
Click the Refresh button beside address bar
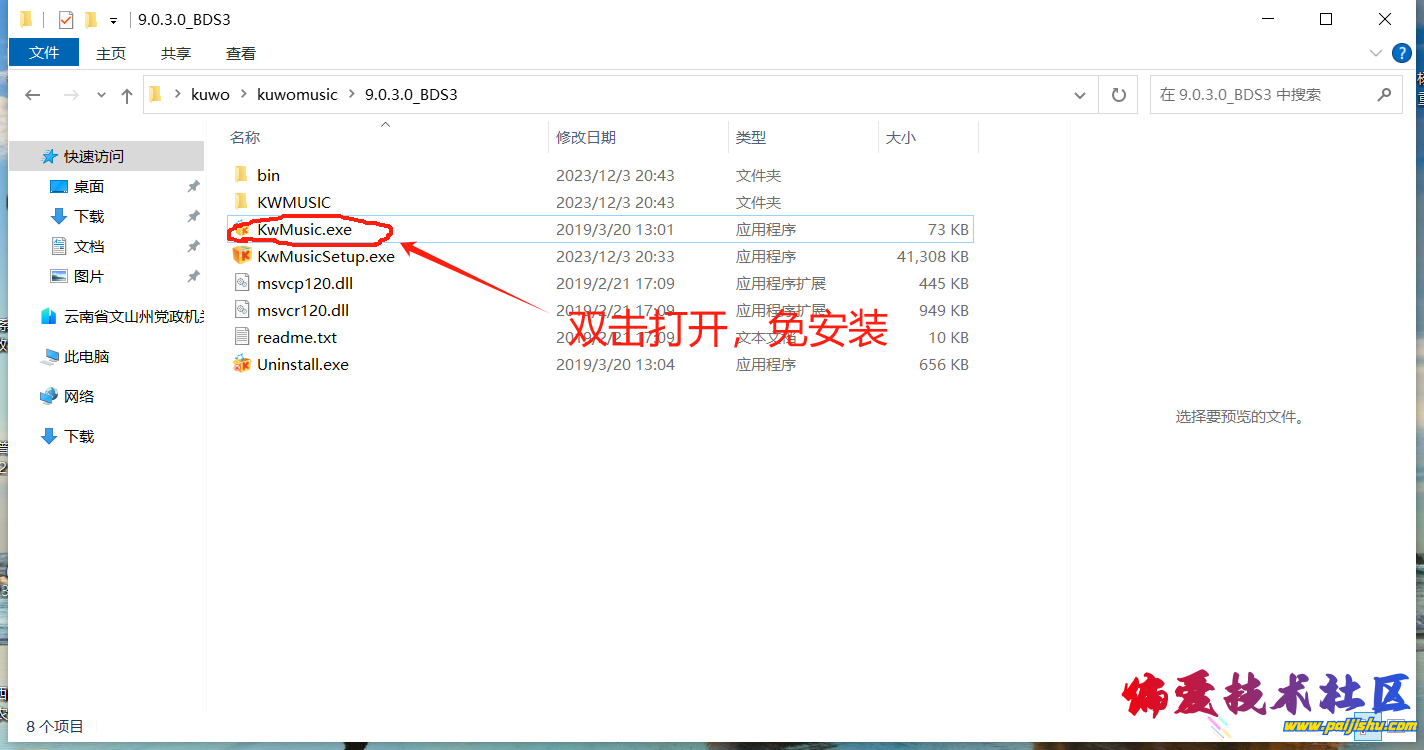1118,95
